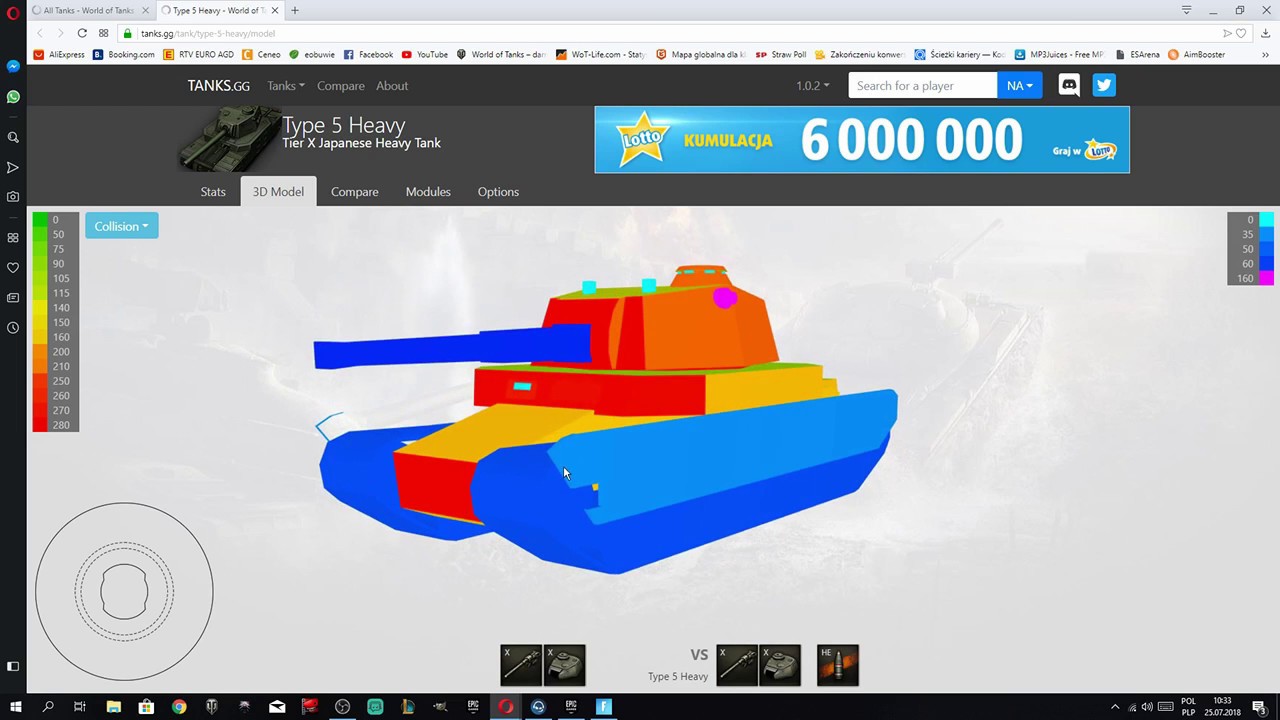Open the Ceneo bookmark

click(x=262, y=55)
